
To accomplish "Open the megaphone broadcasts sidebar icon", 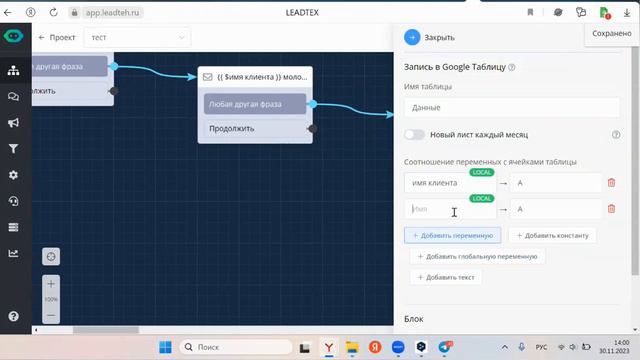I will pyautogui.click(x=13, y=123).
